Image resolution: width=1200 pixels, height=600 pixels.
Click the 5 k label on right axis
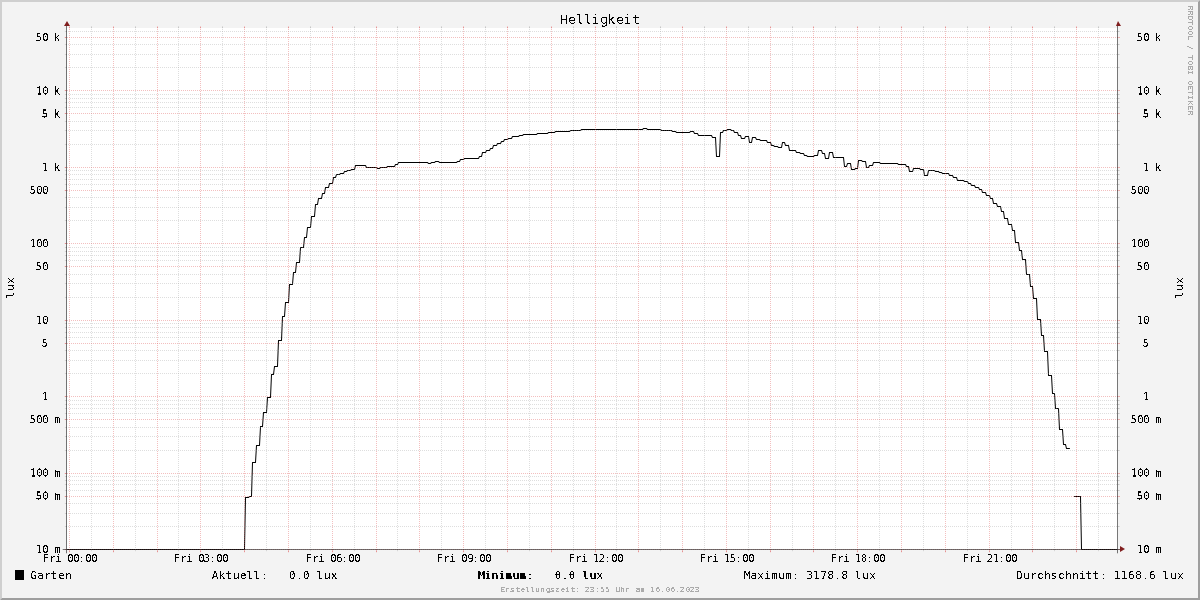point(1151,114)
